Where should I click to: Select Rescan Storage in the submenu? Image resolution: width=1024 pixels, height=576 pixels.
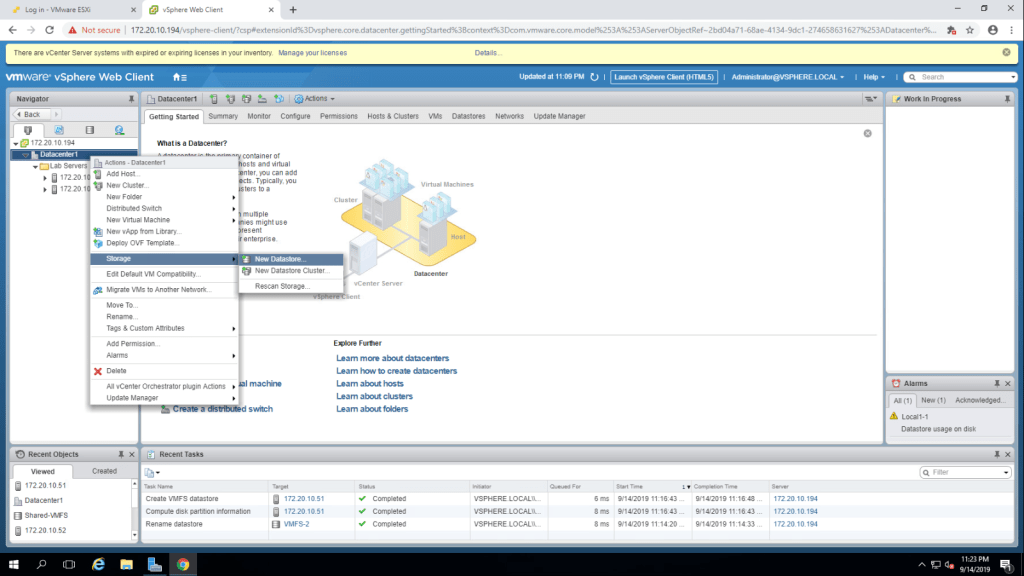coord(282,286)
